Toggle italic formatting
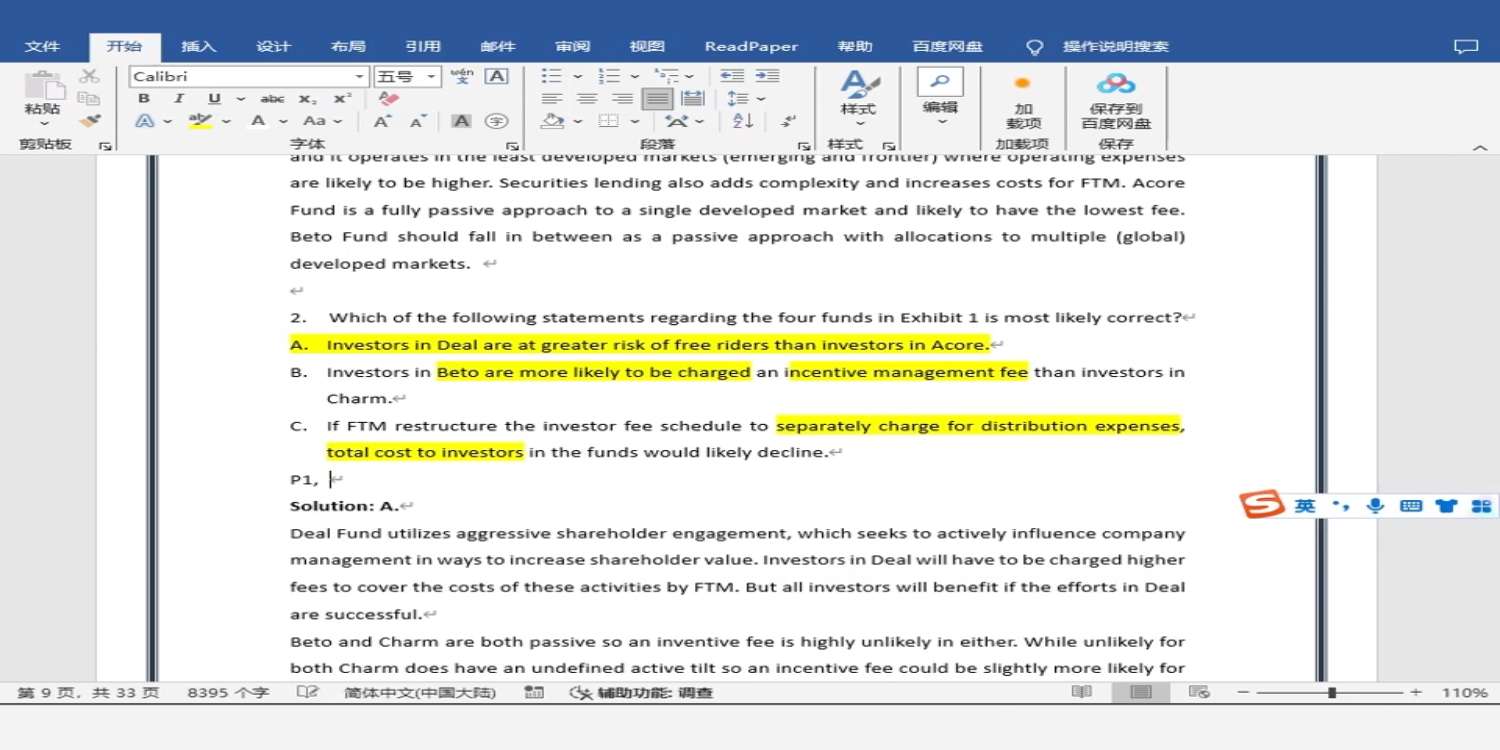Viewport: 1500px width, 750px height. [x=178, y=98]
